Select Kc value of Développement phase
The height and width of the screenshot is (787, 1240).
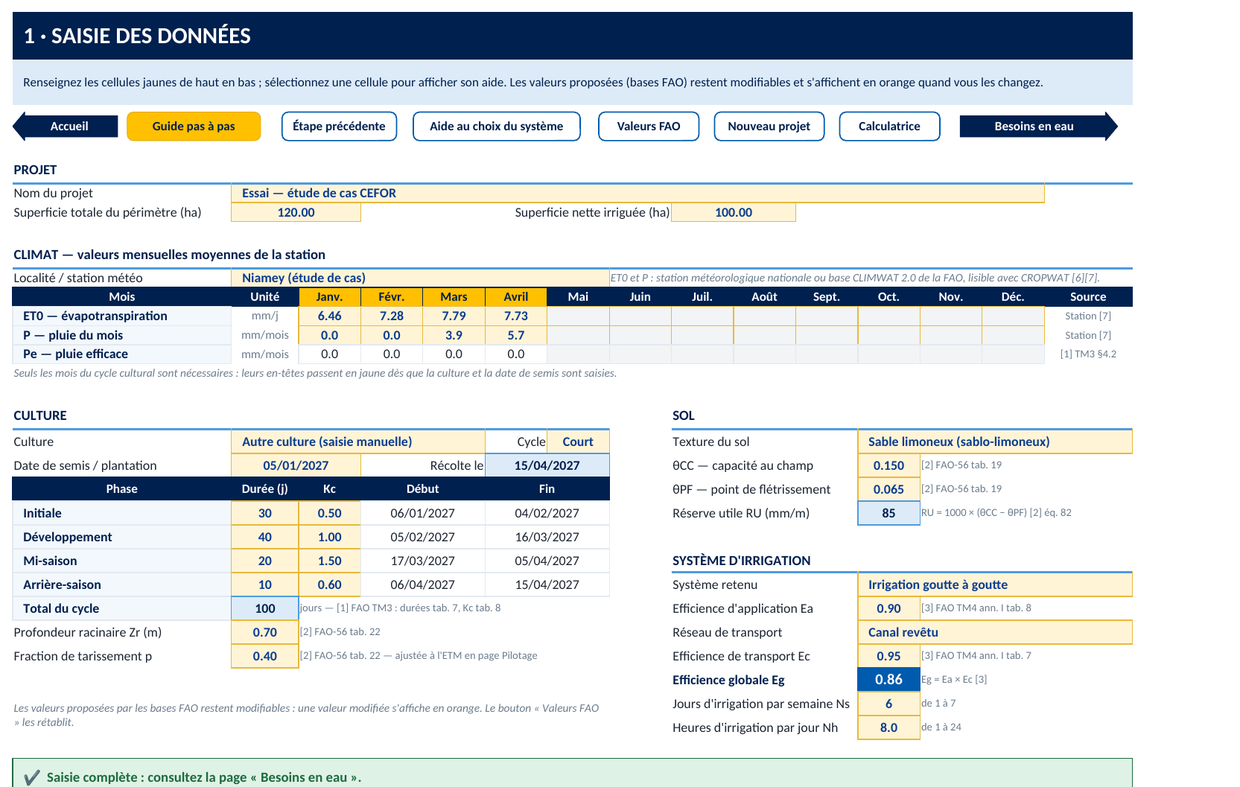click(329, 537)
